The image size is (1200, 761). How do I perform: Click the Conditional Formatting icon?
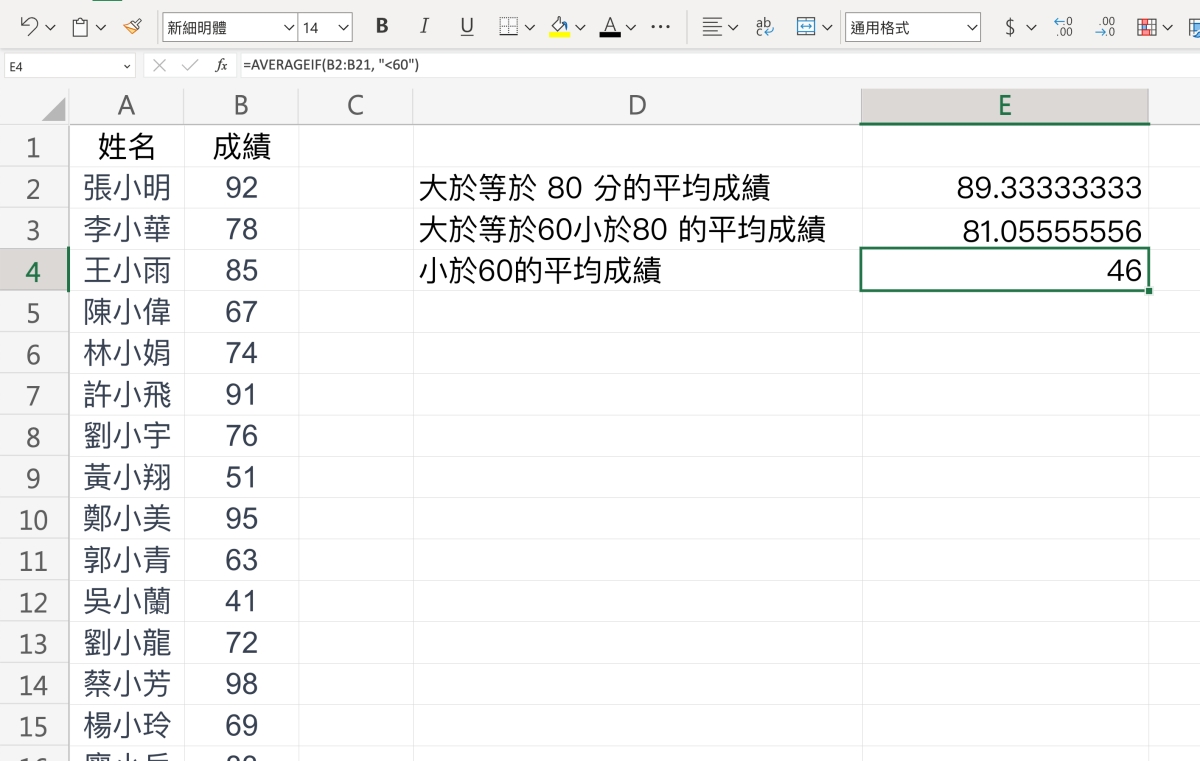coord(1147,27)
